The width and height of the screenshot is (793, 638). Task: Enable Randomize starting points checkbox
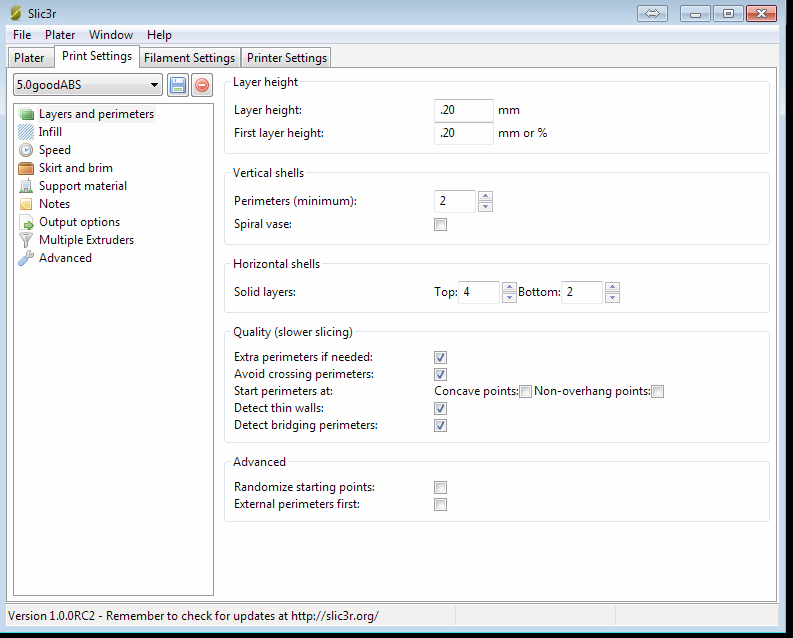tap(440, 488)
